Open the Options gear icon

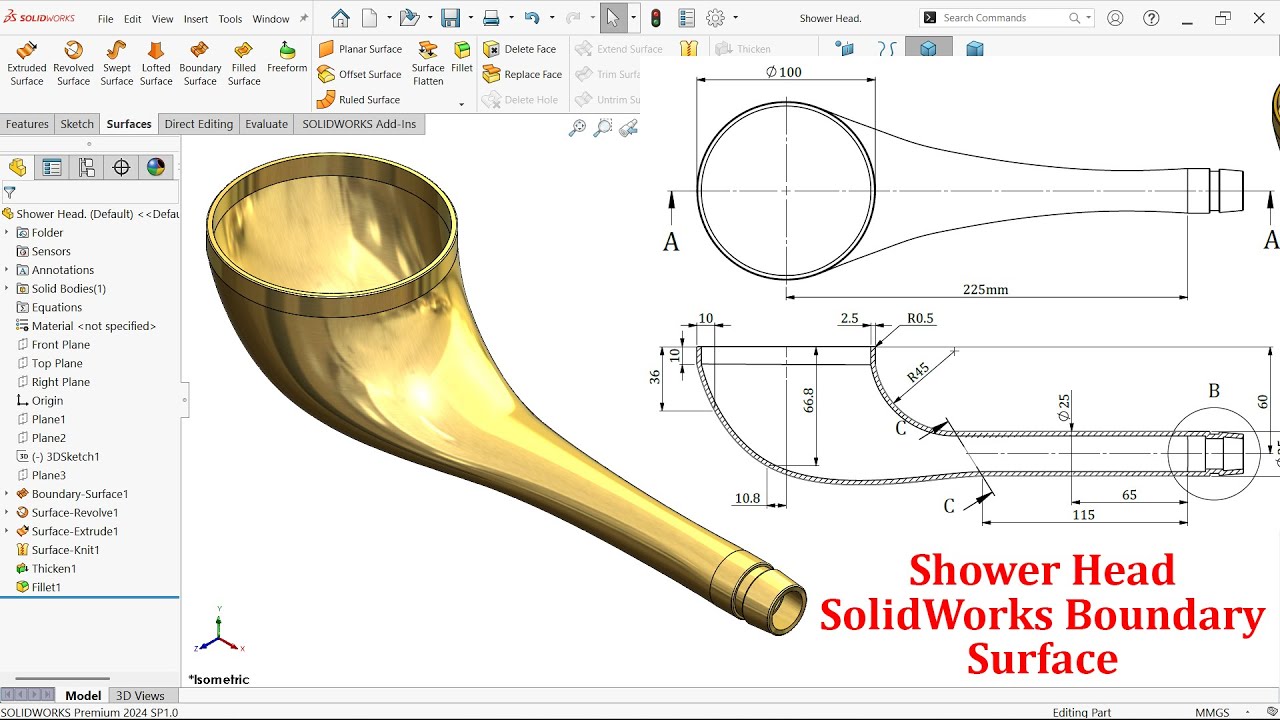click(x=715, y=18)
